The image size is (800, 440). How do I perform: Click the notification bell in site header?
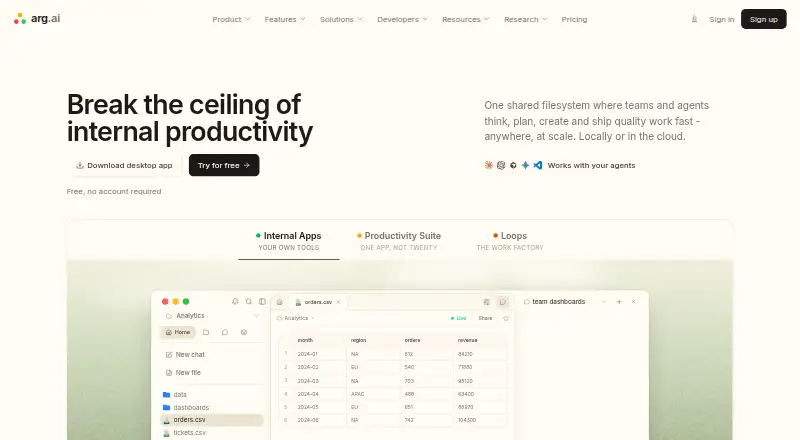[x=694, y=19]
